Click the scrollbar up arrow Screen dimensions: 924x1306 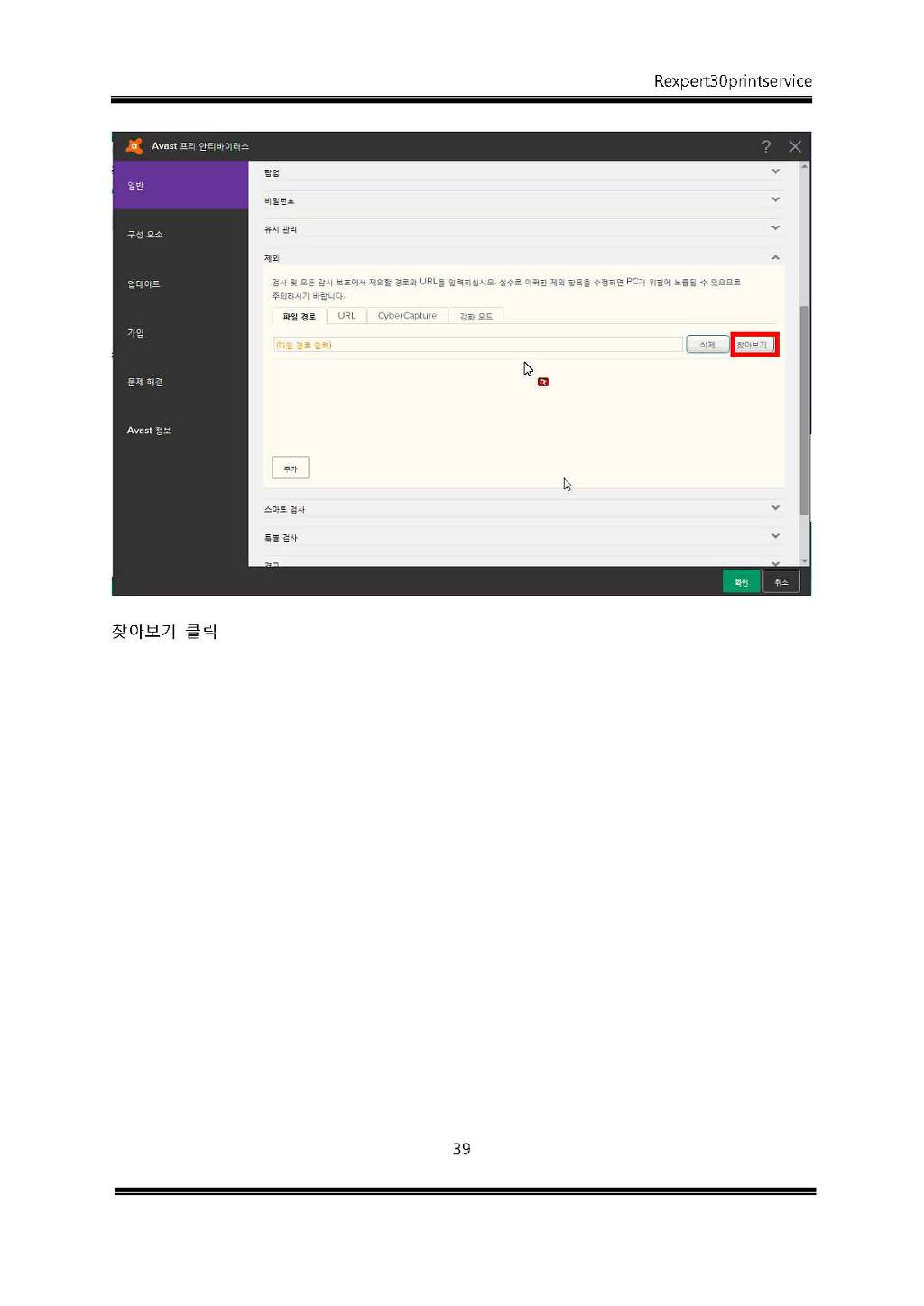click(x=805, y=167)
